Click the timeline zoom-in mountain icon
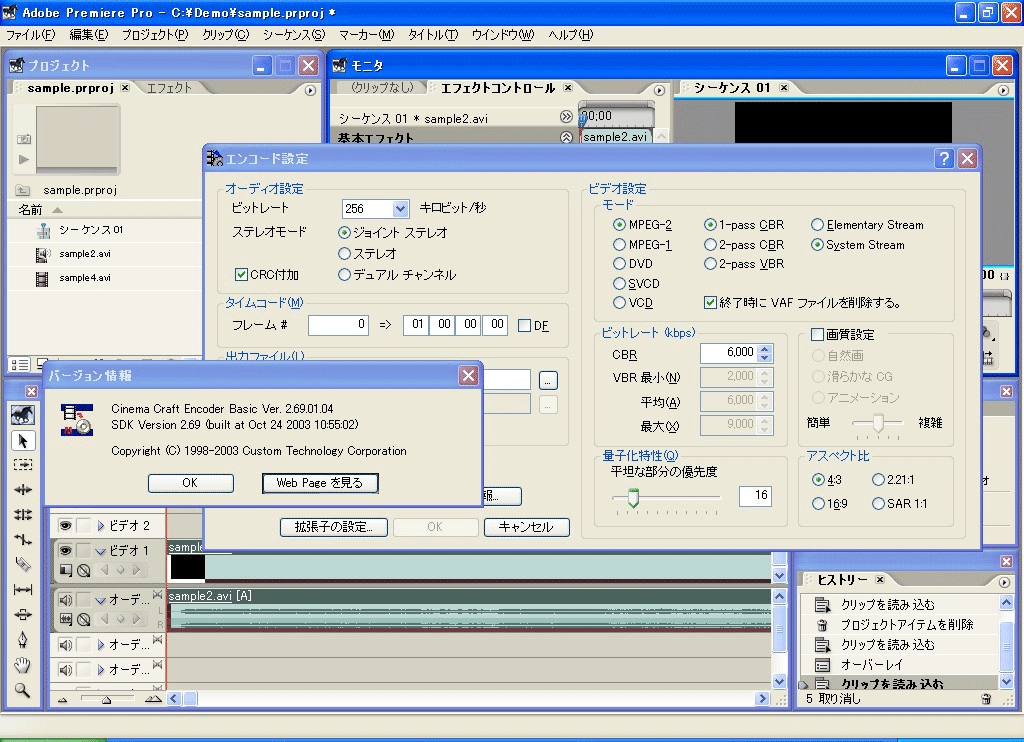Image resolution: width=1024 pixels, height=742 pixels. pos(153,699)
